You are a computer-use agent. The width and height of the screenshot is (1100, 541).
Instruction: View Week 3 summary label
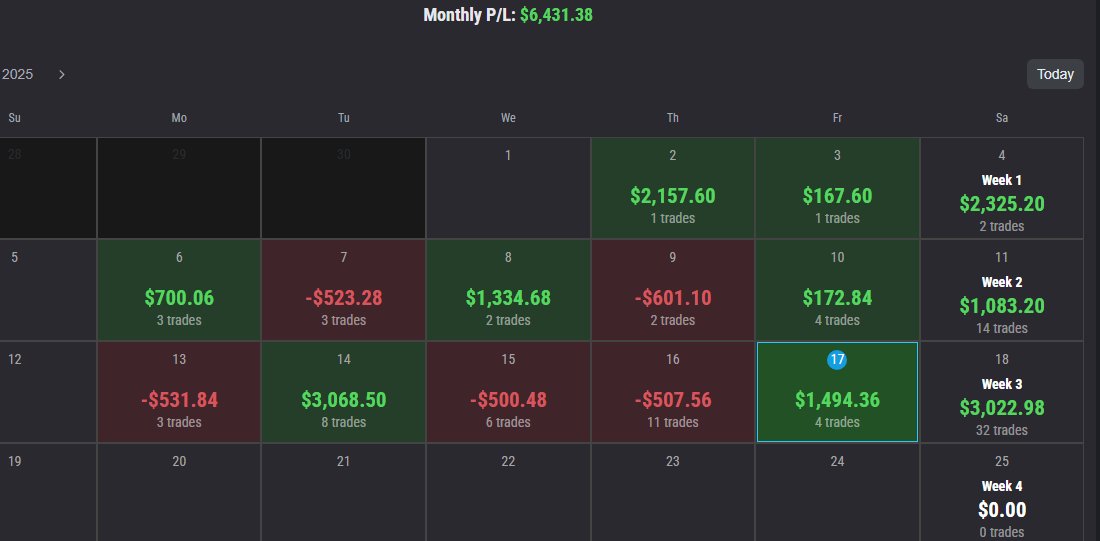pos(1002,384)
